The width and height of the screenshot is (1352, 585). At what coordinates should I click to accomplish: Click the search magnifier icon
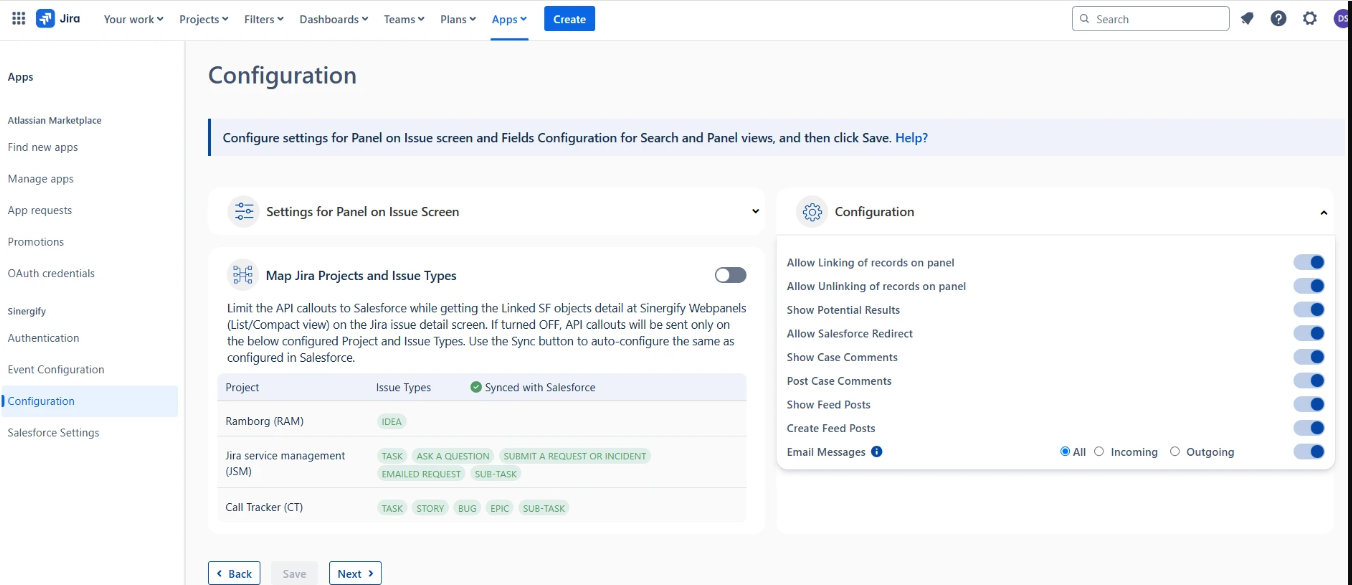(x=1085, y=19)
